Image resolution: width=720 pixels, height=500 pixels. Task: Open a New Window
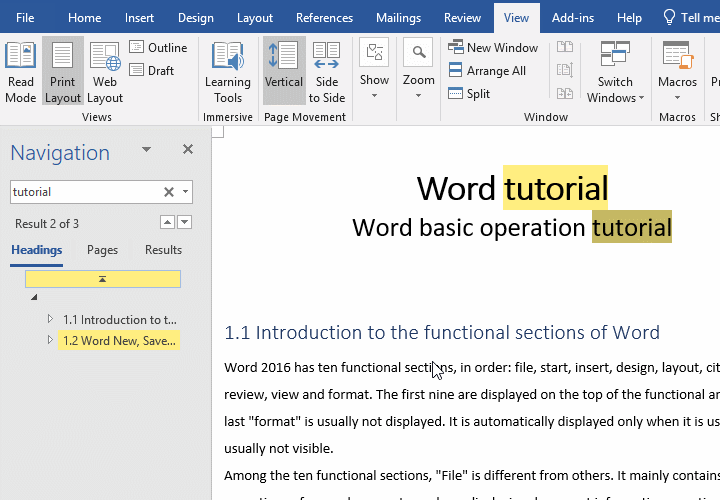pyautogui.click(x=493, y=47)
